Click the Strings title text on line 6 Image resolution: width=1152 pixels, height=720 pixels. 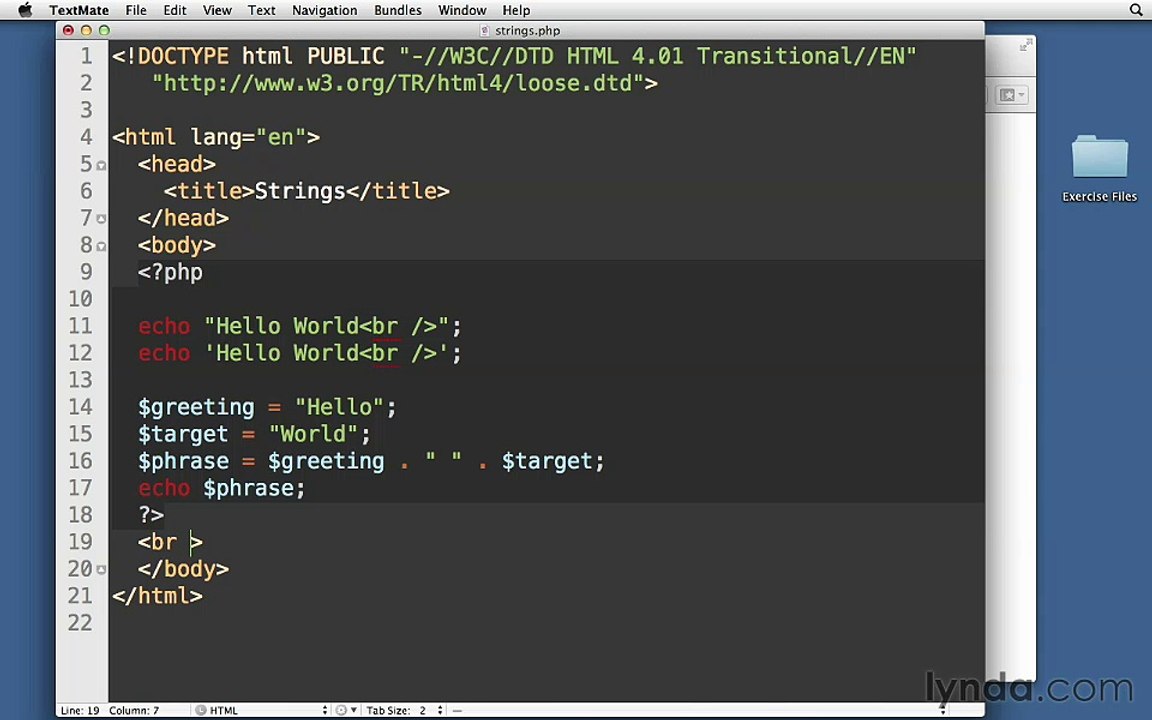(300, 192)
